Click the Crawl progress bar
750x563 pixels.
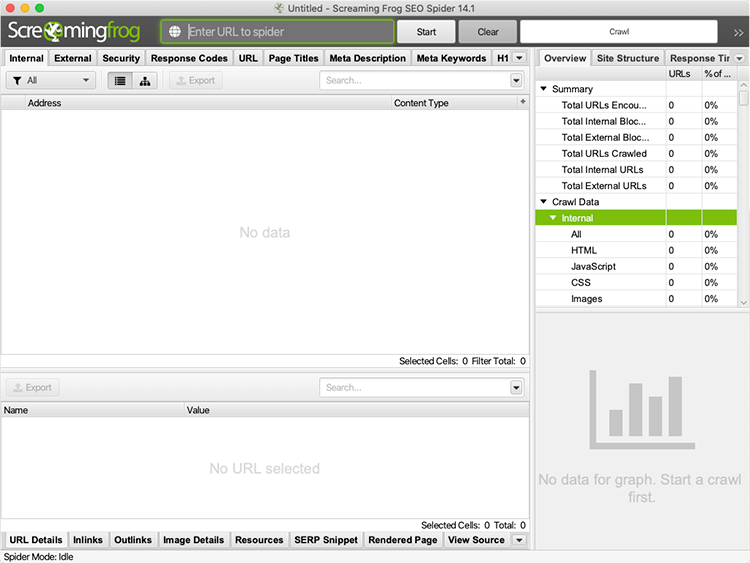tap(619, 32)
